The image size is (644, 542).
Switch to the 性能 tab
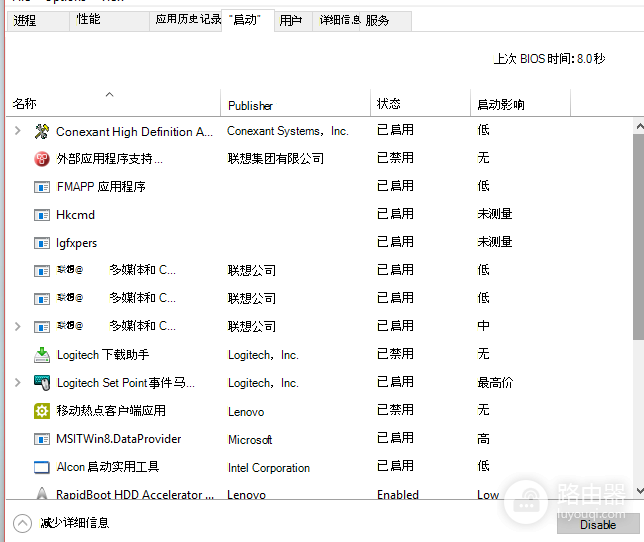109,21
